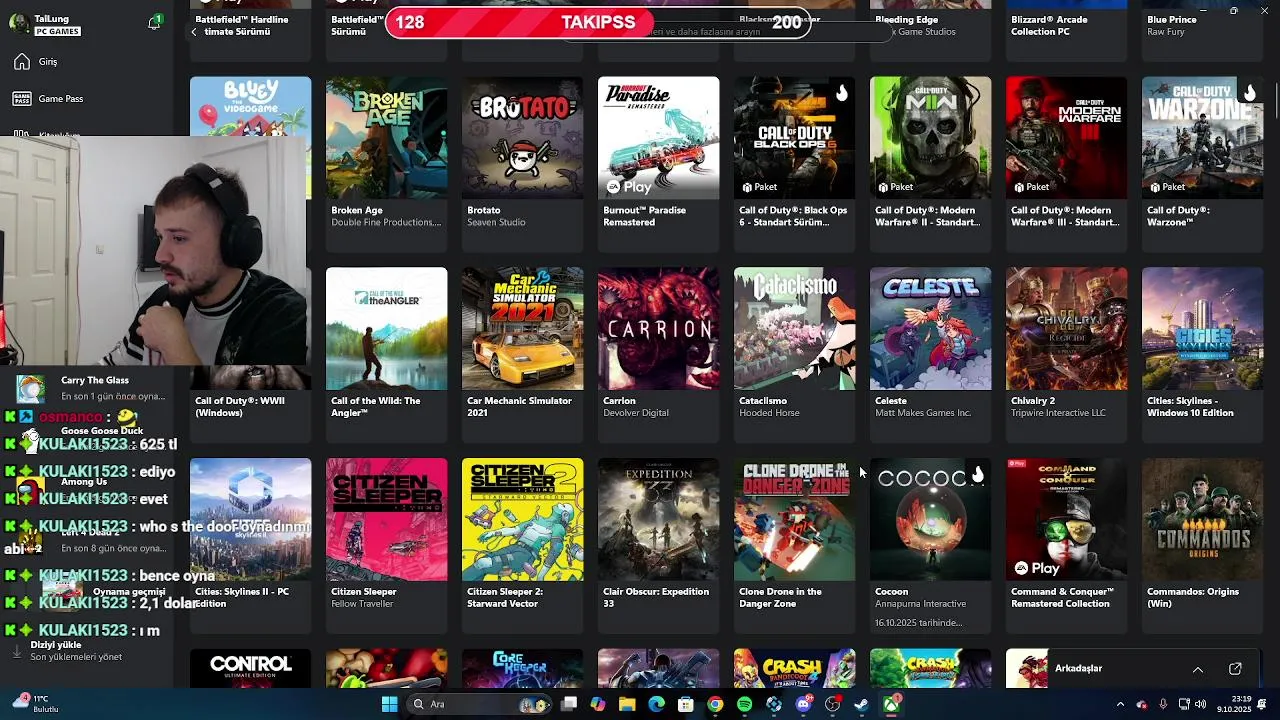
Task: Select Call of Duty Modern Warfare III cover
Action: [x=1066, y=138]
